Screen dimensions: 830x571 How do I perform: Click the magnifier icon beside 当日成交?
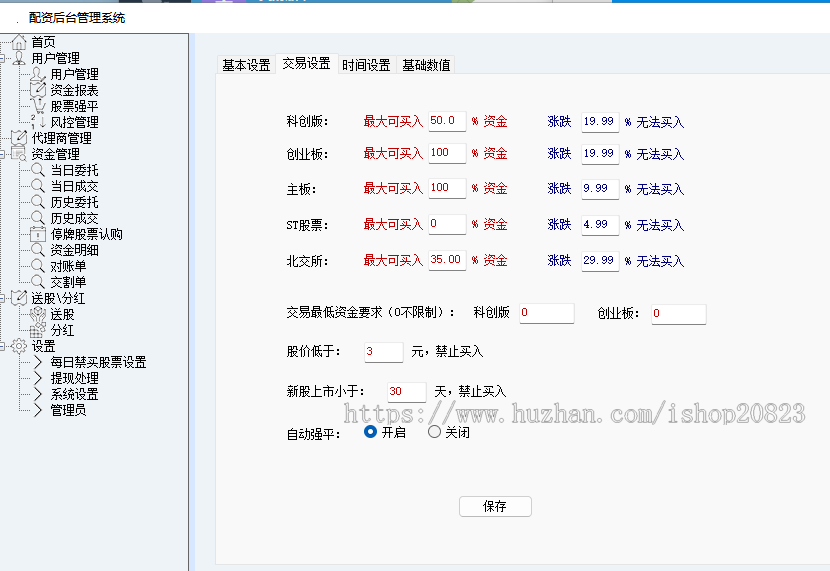(38, 186)
